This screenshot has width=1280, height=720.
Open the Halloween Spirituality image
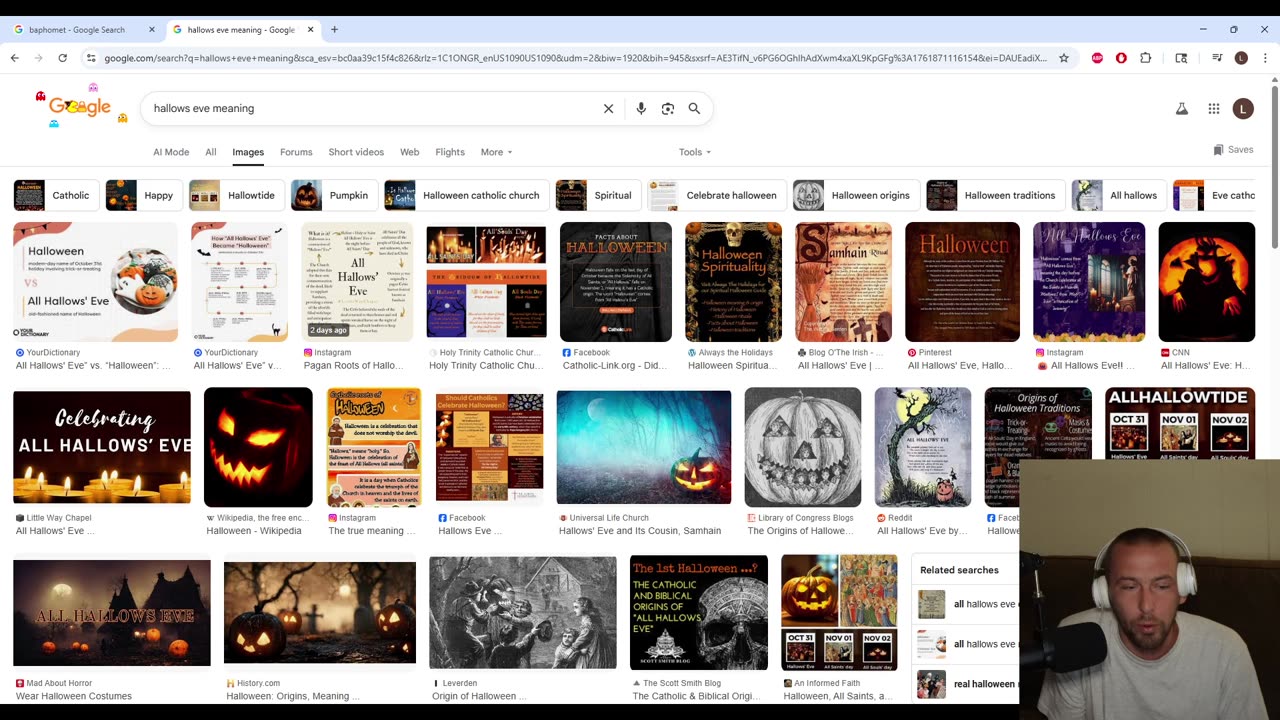(x=733, y=282)
